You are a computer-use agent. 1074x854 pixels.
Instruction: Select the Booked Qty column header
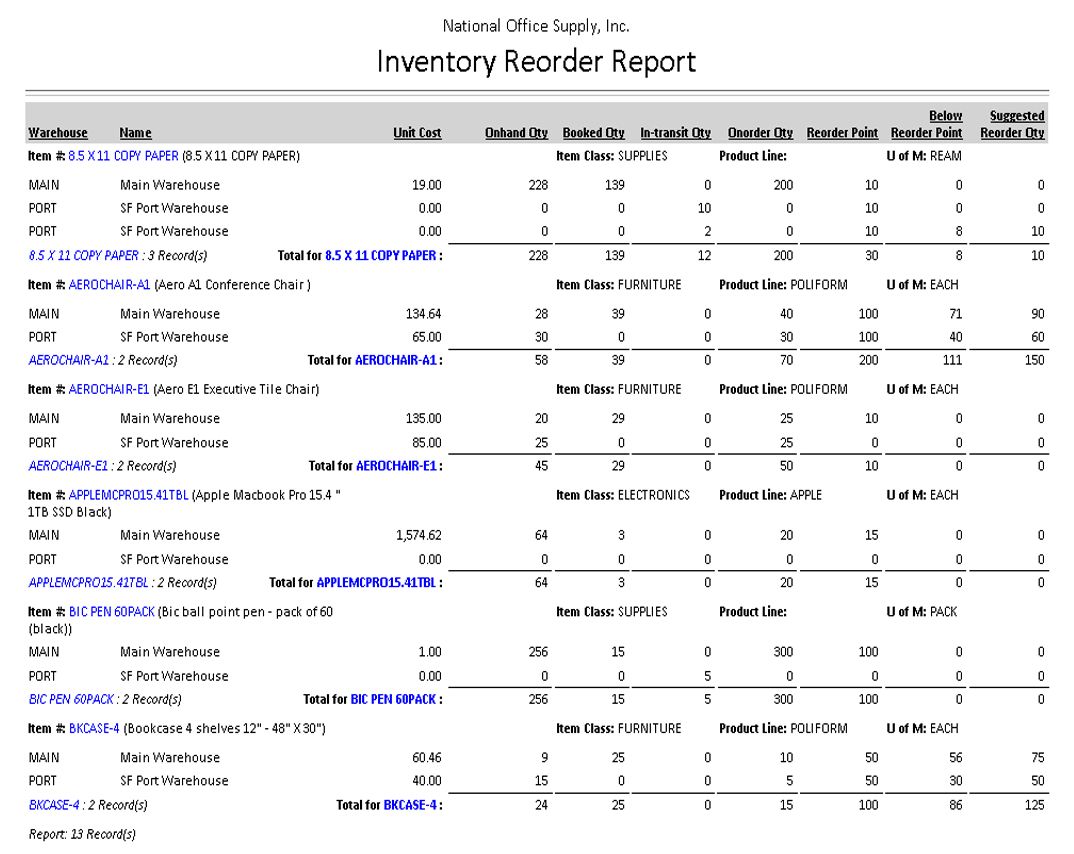(593, 133)
